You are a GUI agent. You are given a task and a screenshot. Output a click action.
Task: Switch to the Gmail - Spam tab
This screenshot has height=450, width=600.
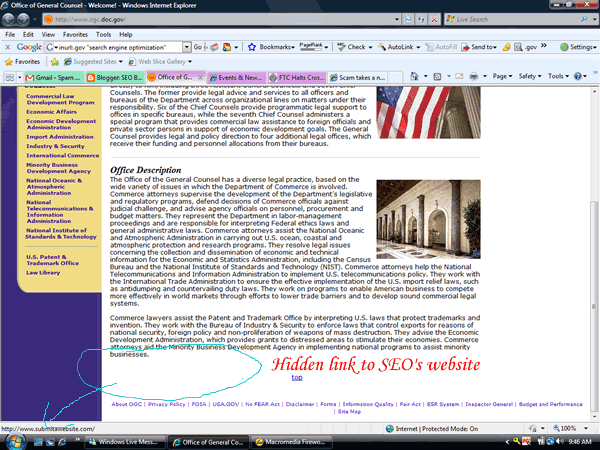(54, 78)
